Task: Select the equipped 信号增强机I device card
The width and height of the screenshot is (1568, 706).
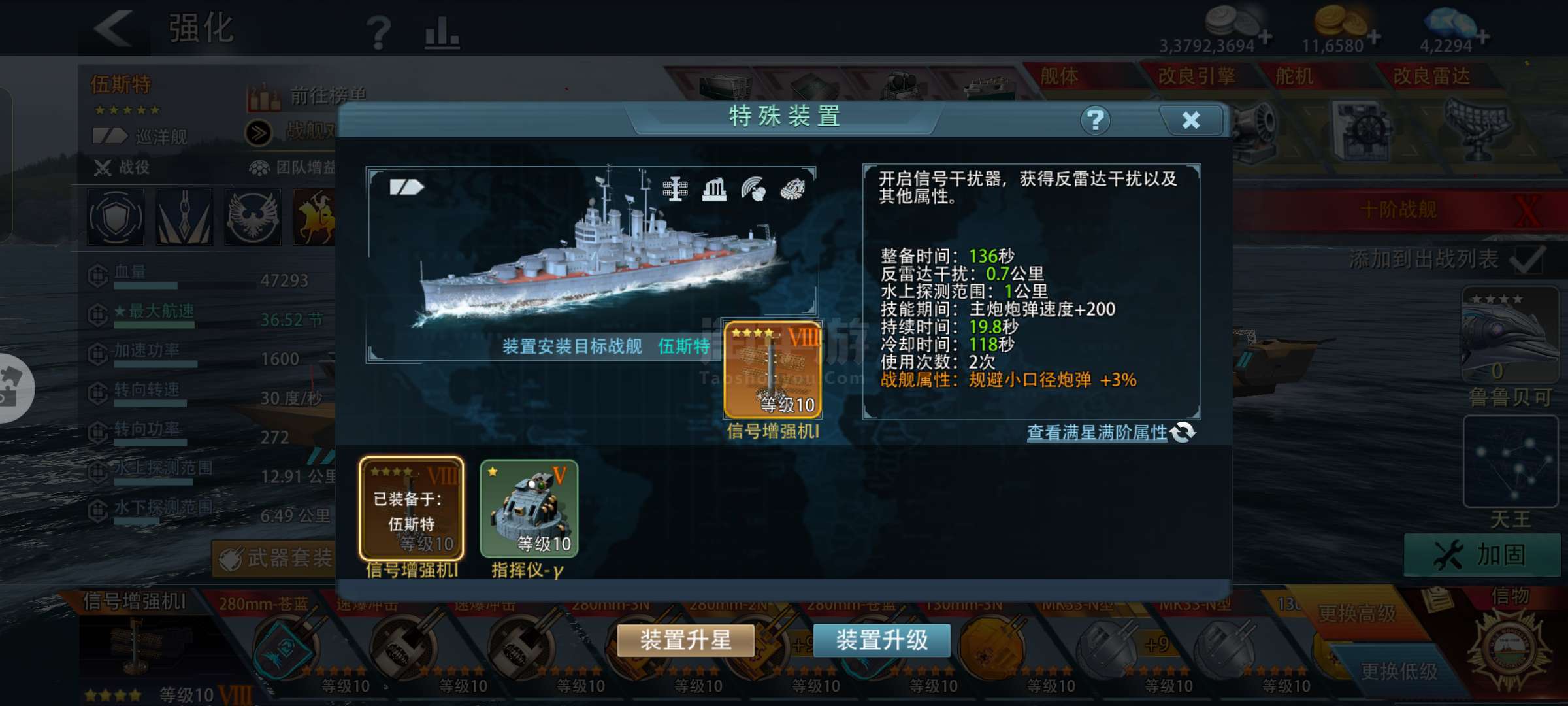Action: coord(412,509)
